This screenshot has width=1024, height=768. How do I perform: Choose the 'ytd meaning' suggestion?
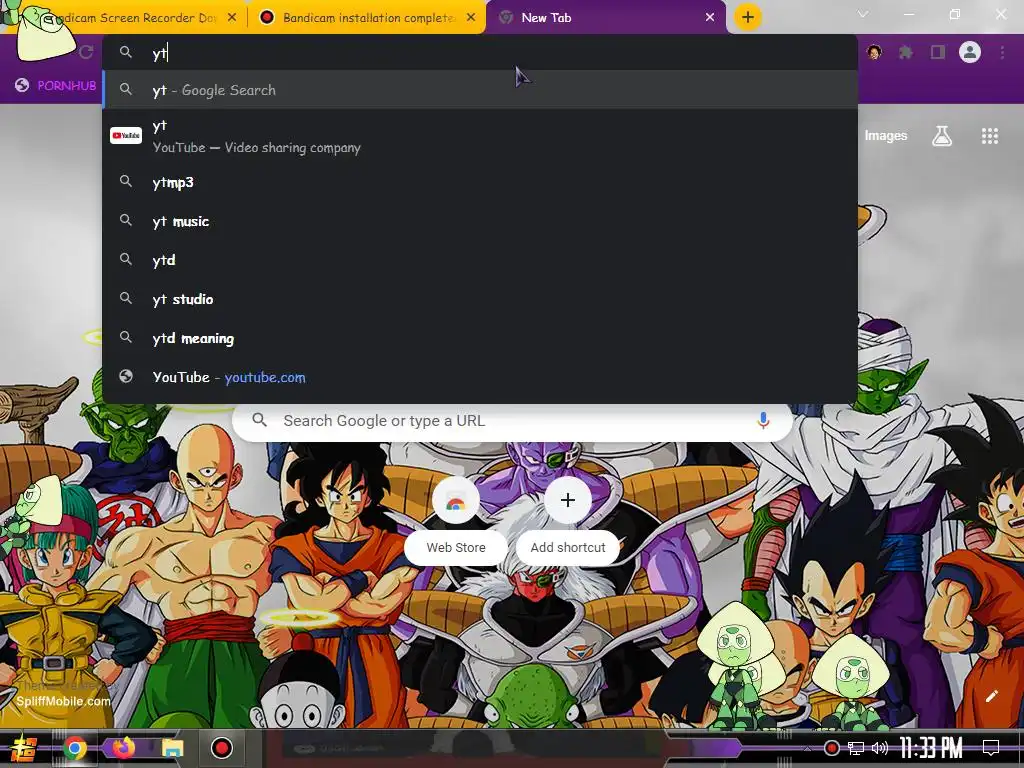479,338
